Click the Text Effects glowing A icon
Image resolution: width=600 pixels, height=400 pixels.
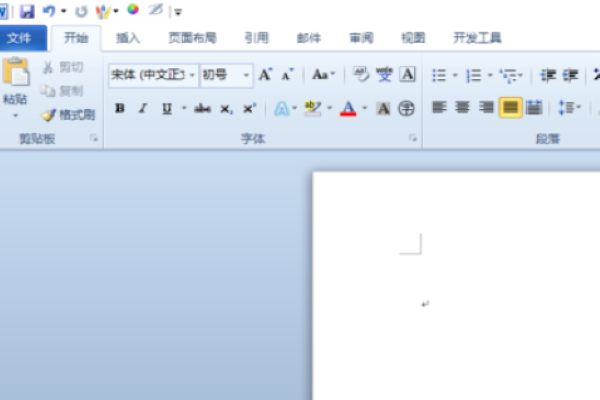click(282, 109)
